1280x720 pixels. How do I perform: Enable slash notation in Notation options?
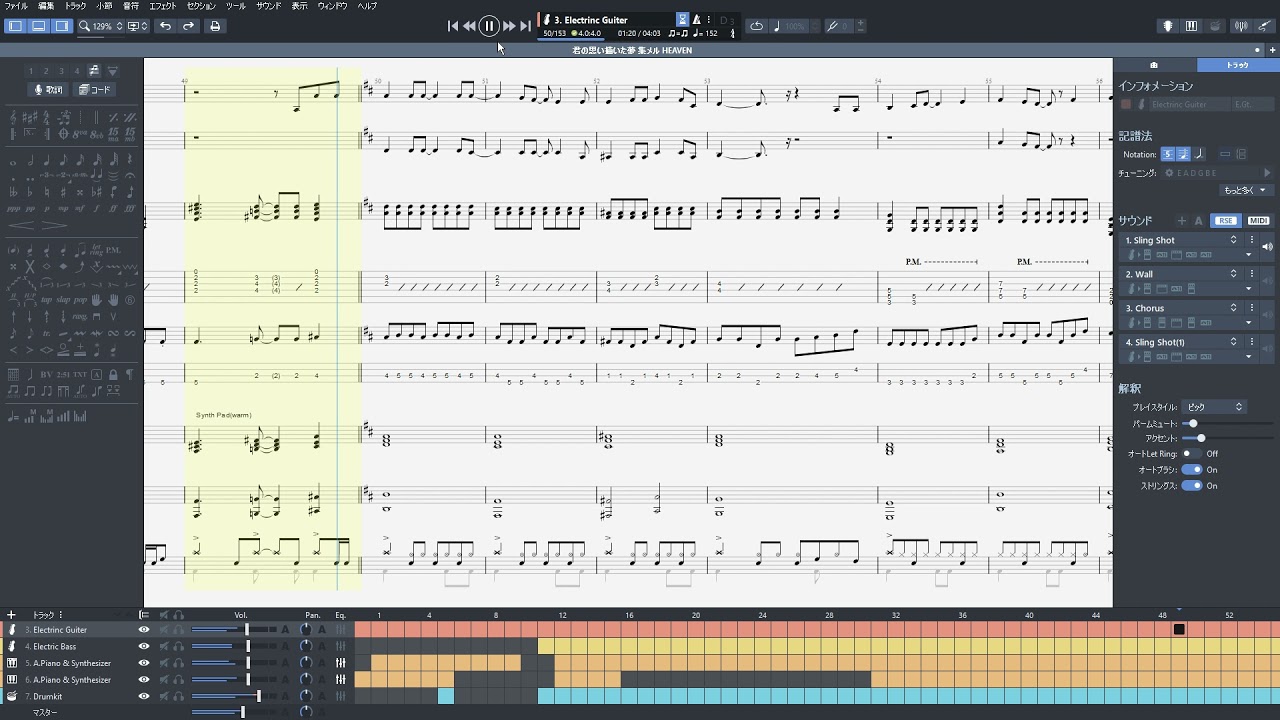click(1199, 154)
